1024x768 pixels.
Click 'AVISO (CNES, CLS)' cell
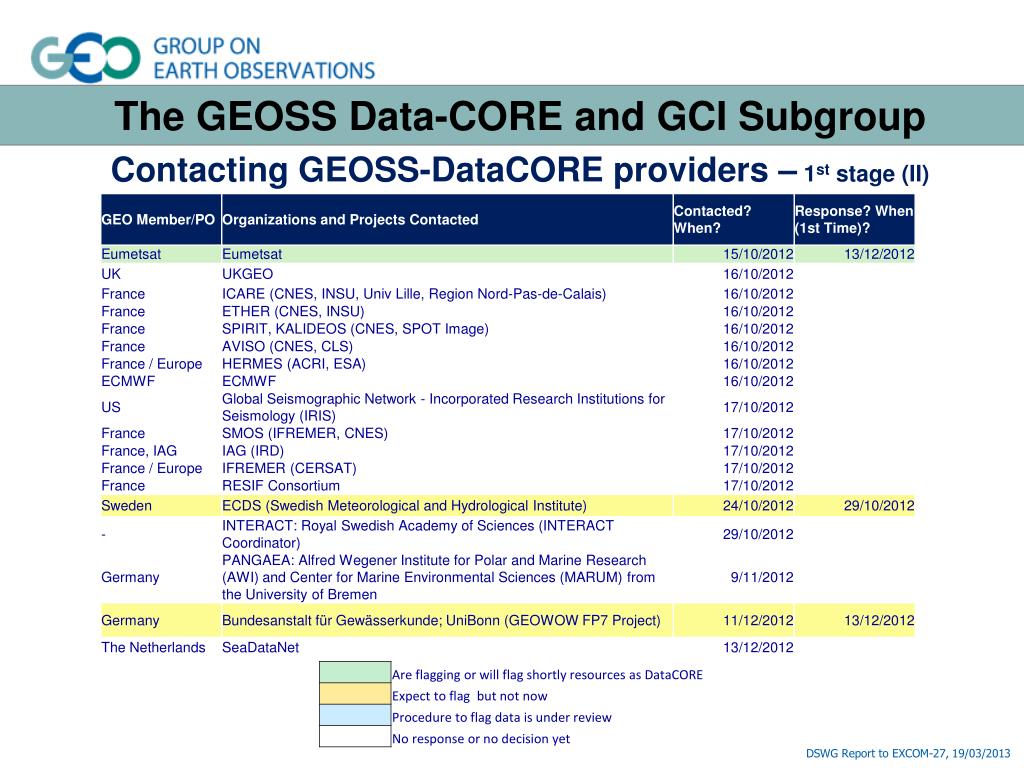tap(287, 347)
